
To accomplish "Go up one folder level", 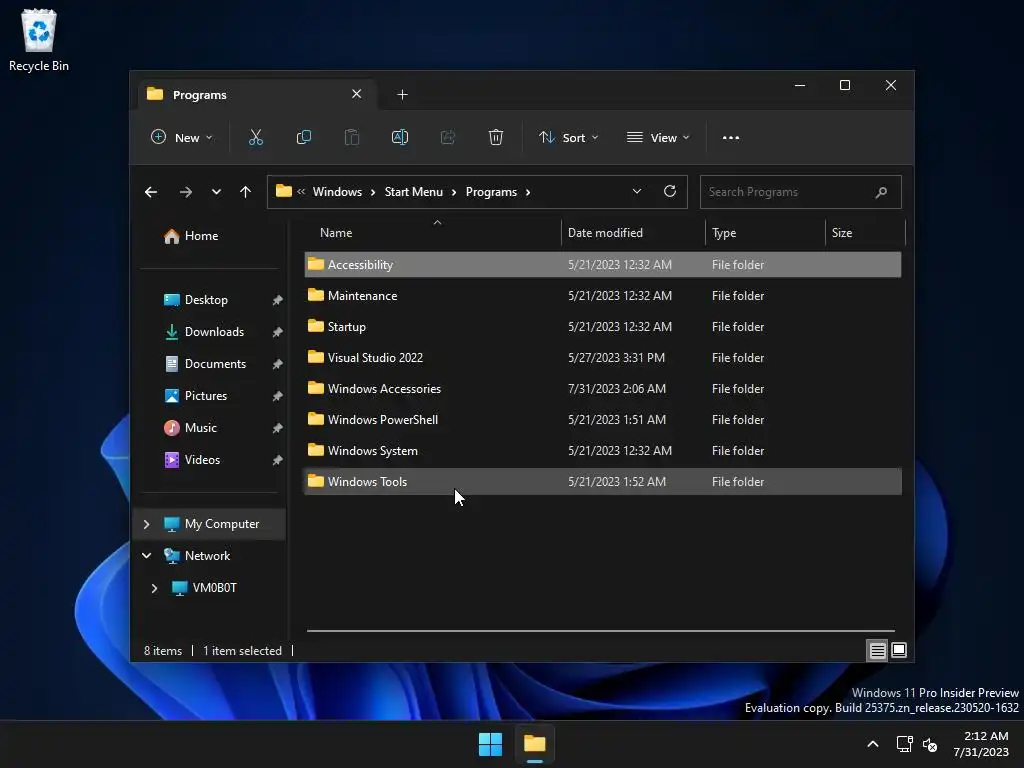I will point(246,192).
